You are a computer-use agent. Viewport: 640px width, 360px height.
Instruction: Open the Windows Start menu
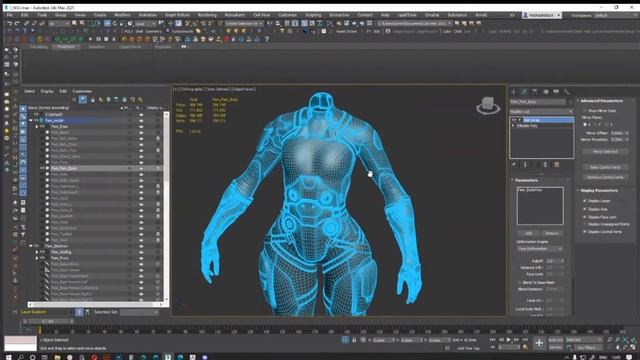pos(8,357)
